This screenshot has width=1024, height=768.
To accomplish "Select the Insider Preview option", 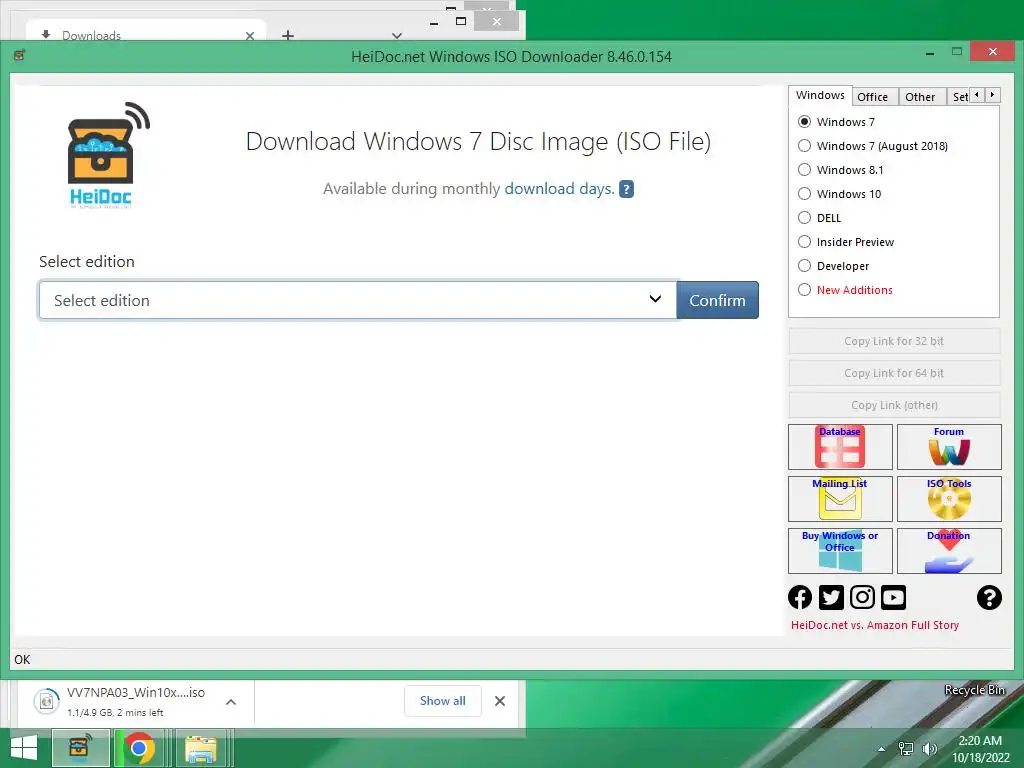I will point(805,242).
